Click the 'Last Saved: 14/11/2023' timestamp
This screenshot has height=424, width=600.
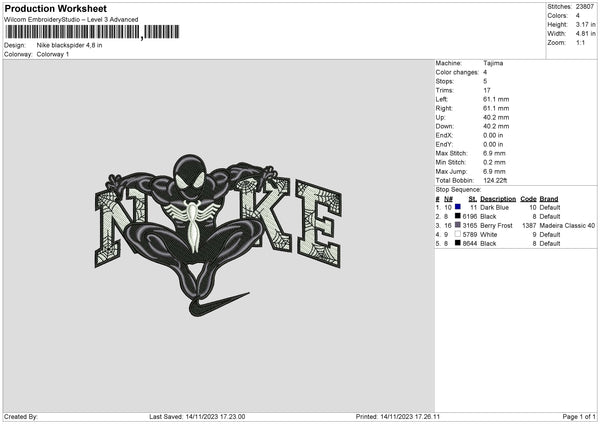click(x=197, y=416)
